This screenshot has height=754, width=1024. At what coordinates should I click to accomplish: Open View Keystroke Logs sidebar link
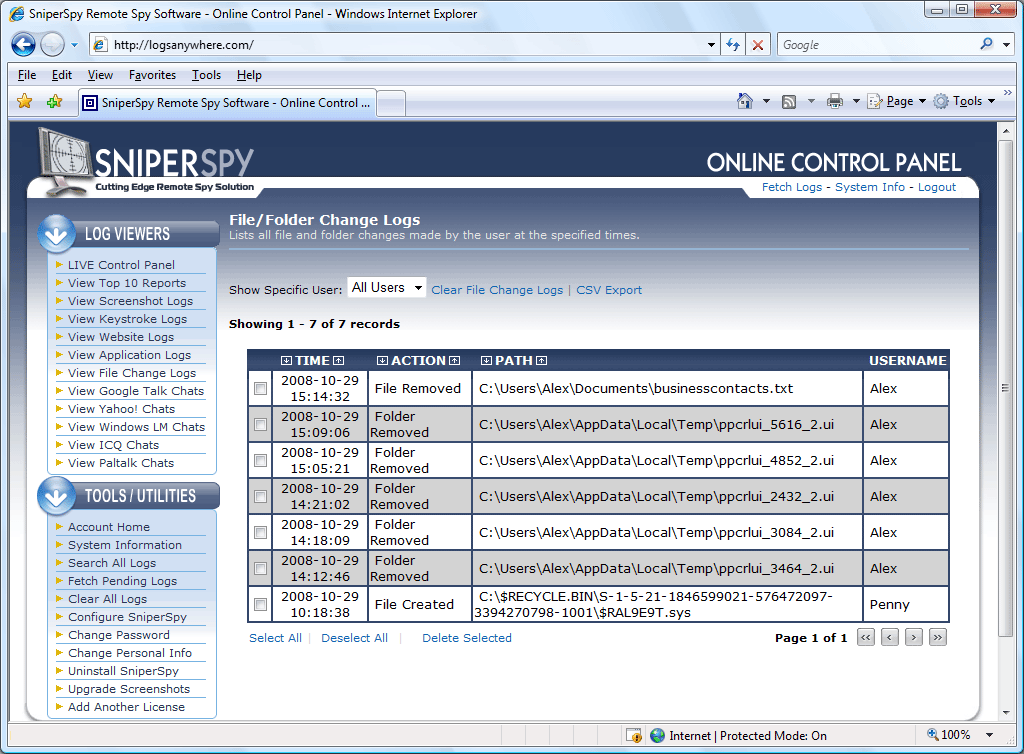(x=127, y=319)
